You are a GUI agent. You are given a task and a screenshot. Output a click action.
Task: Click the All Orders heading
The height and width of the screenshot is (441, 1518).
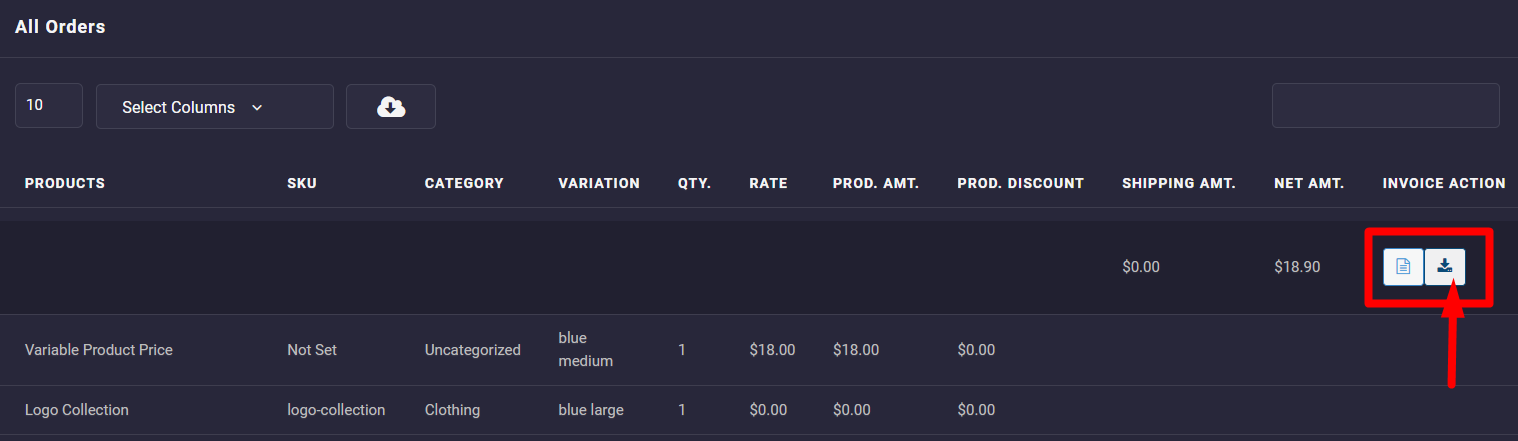tap(60, 27)
